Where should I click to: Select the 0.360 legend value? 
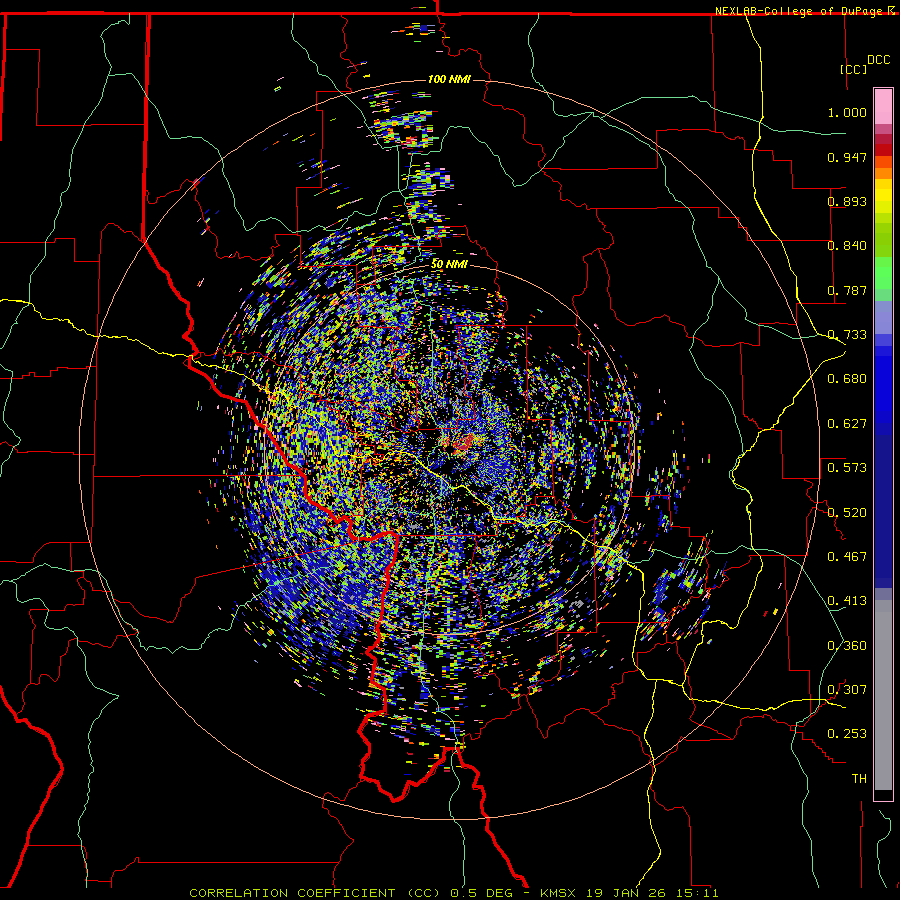(847, 646)
